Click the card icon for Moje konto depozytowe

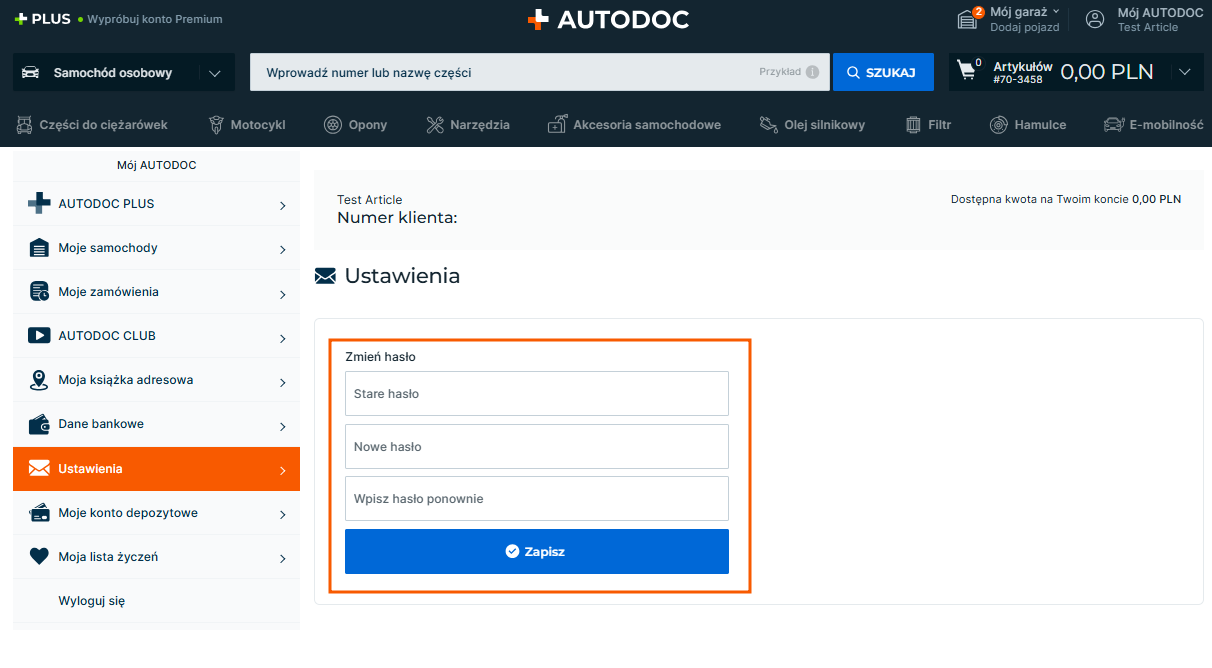click(39, 513)
